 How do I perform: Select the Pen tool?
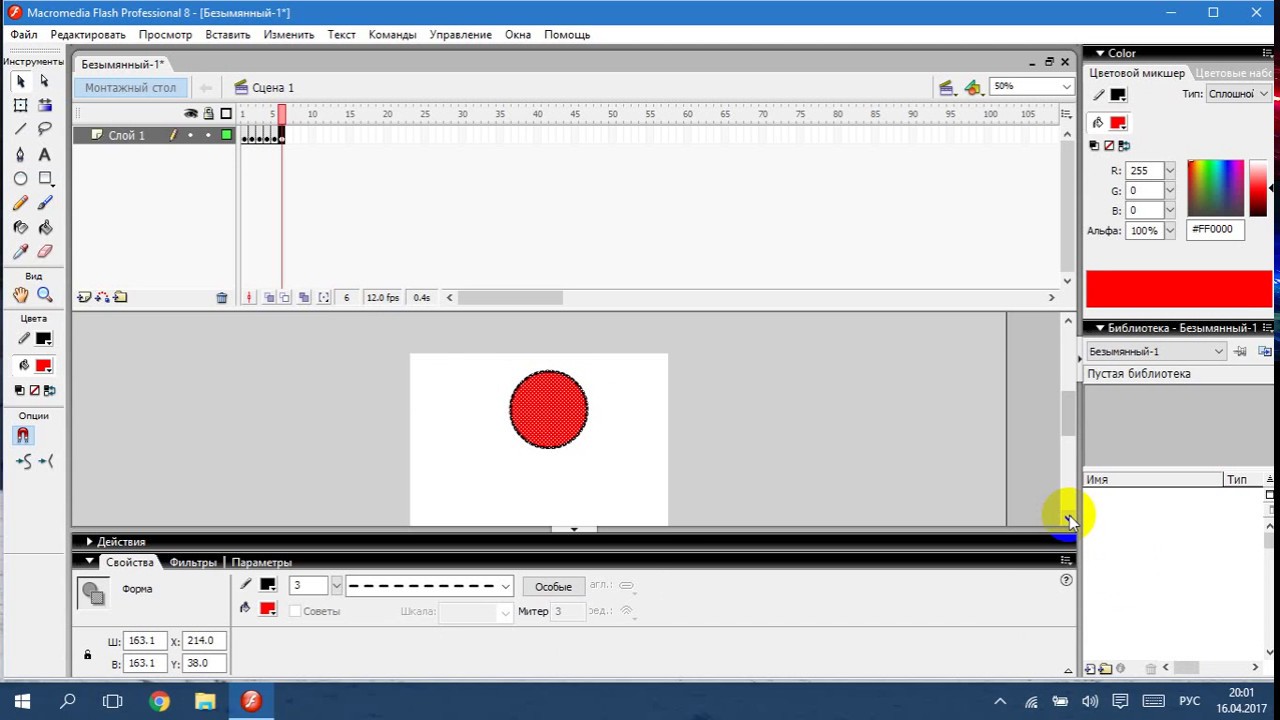(20, 154)
